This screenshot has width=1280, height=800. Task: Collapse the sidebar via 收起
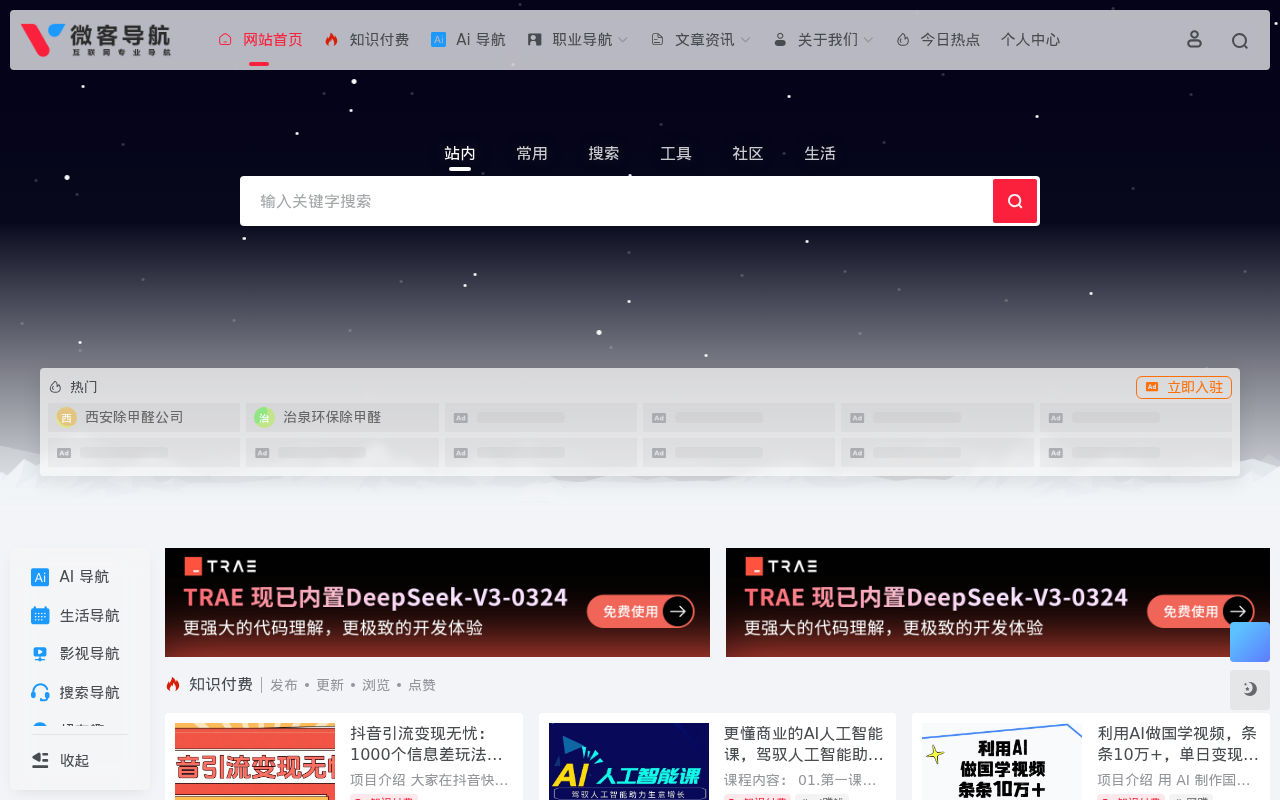[x=75, y=760]
